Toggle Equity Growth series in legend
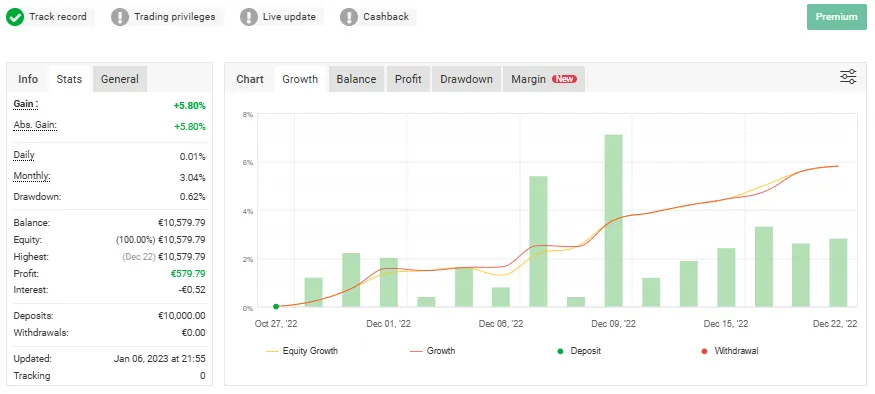The image size is (875, 394). (x=302, y=351)
